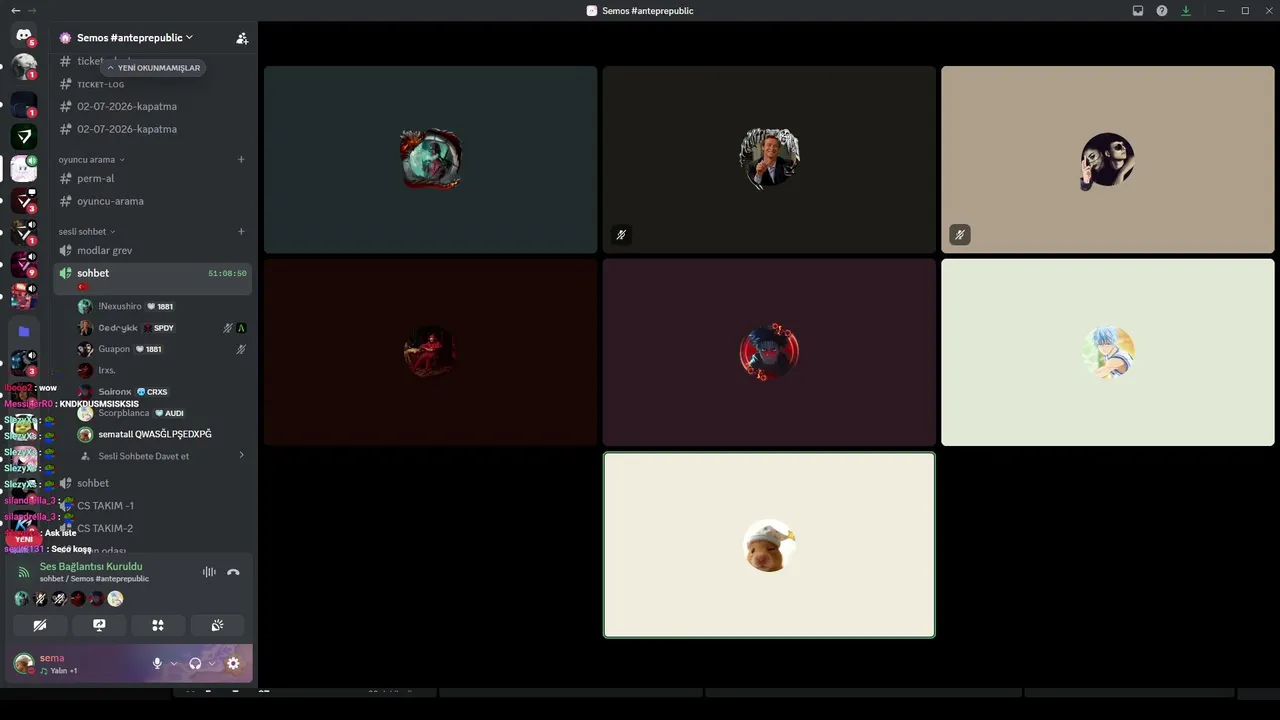Add a channel to oyuncu arama category
The image size is (1280, 720).
pos(241,159)
